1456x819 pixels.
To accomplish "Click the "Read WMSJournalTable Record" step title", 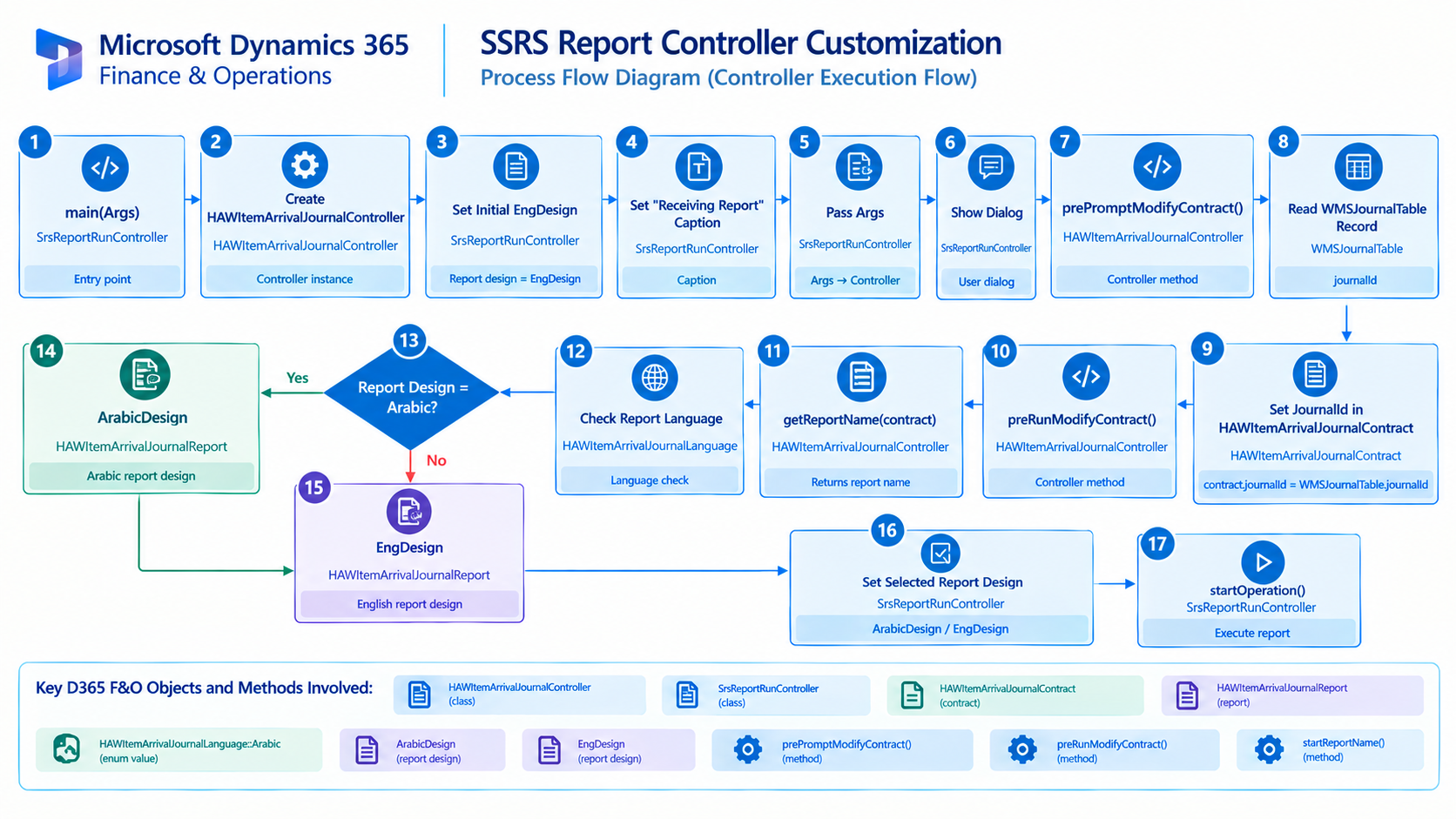I will pos(1357,218).
